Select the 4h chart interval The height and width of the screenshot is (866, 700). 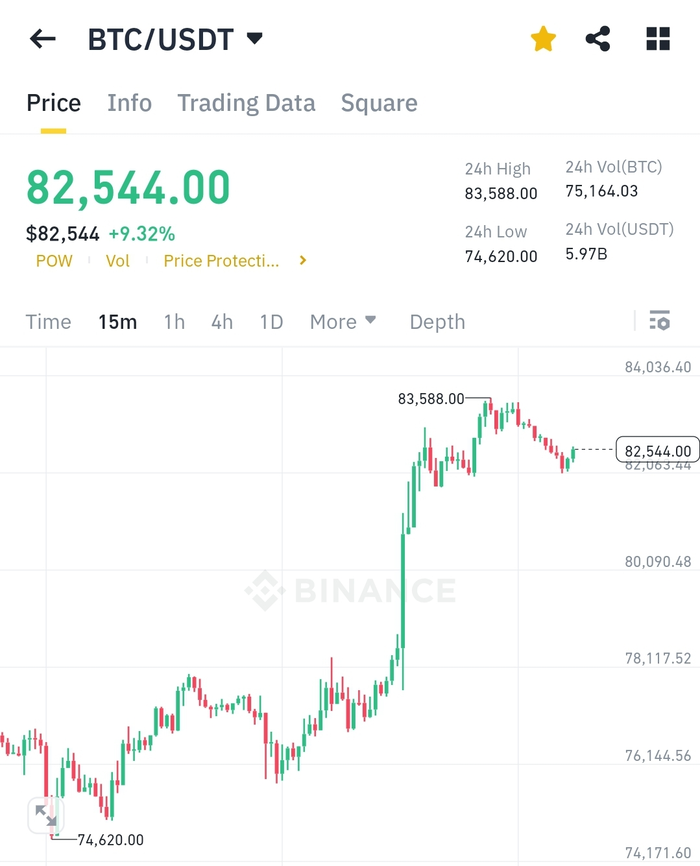click(222, 321)
